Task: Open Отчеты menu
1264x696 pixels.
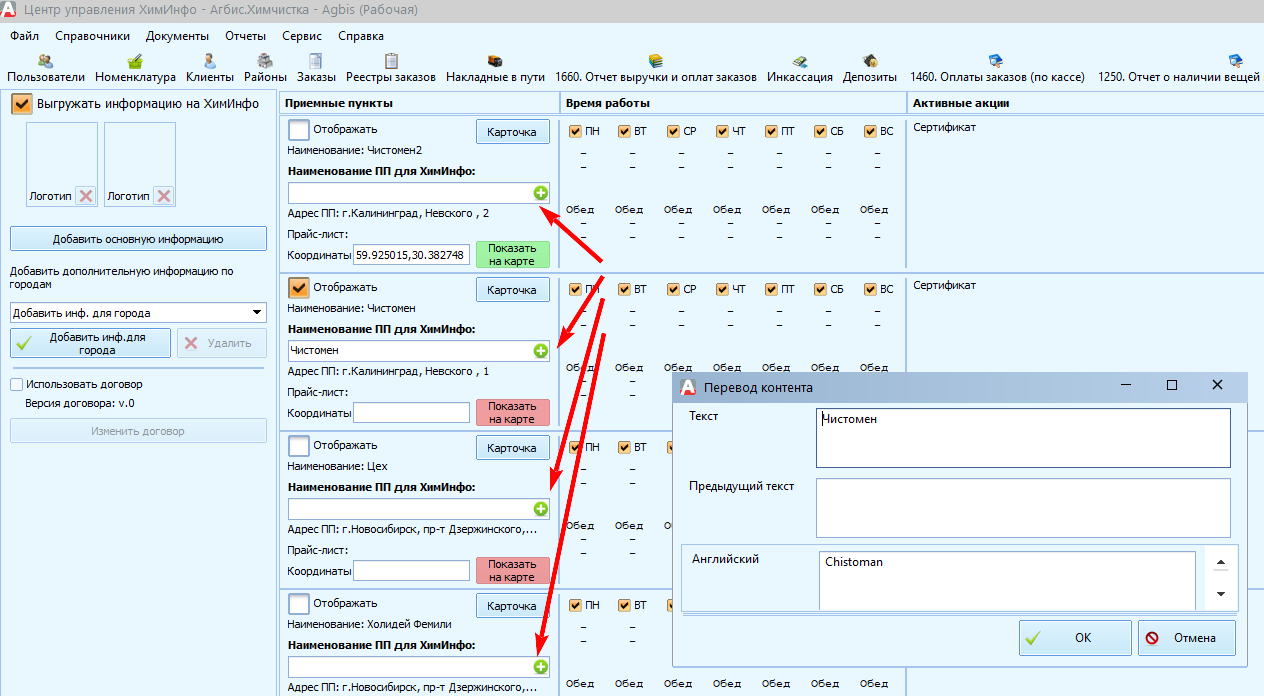Action: [245, 36]
